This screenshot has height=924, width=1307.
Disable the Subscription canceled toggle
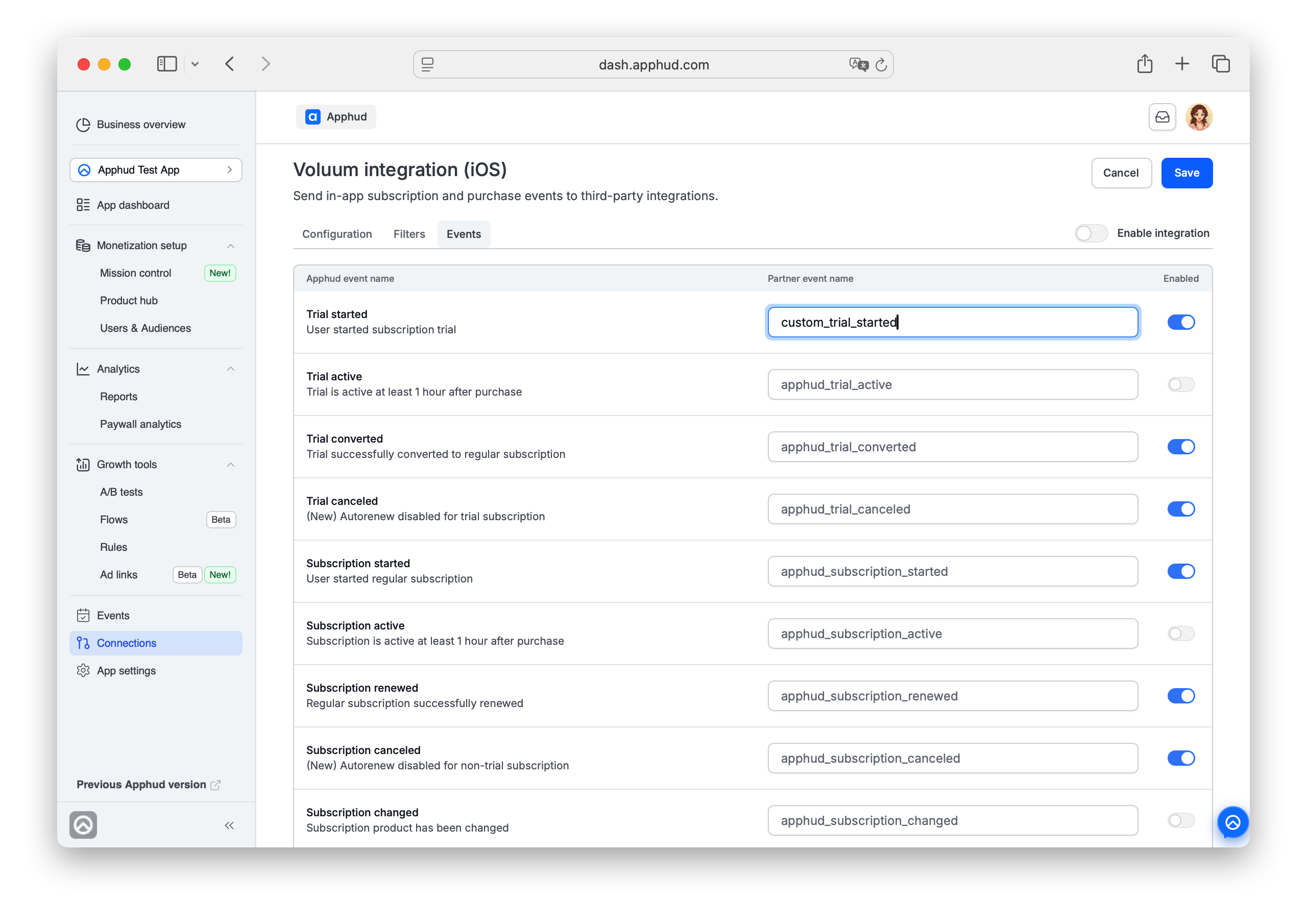1181,758
